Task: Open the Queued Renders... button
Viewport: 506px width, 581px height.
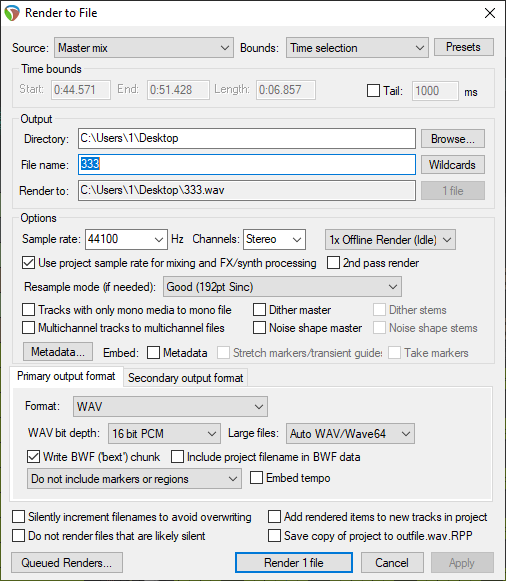Action: pos(67,563)
